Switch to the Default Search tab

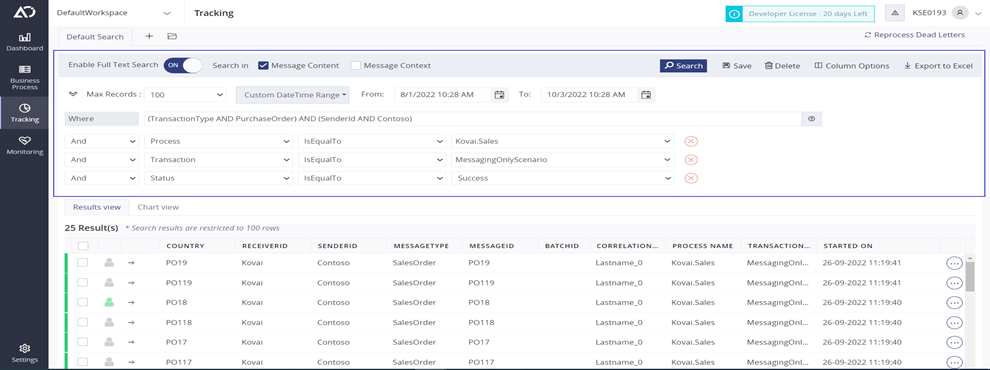95,37
